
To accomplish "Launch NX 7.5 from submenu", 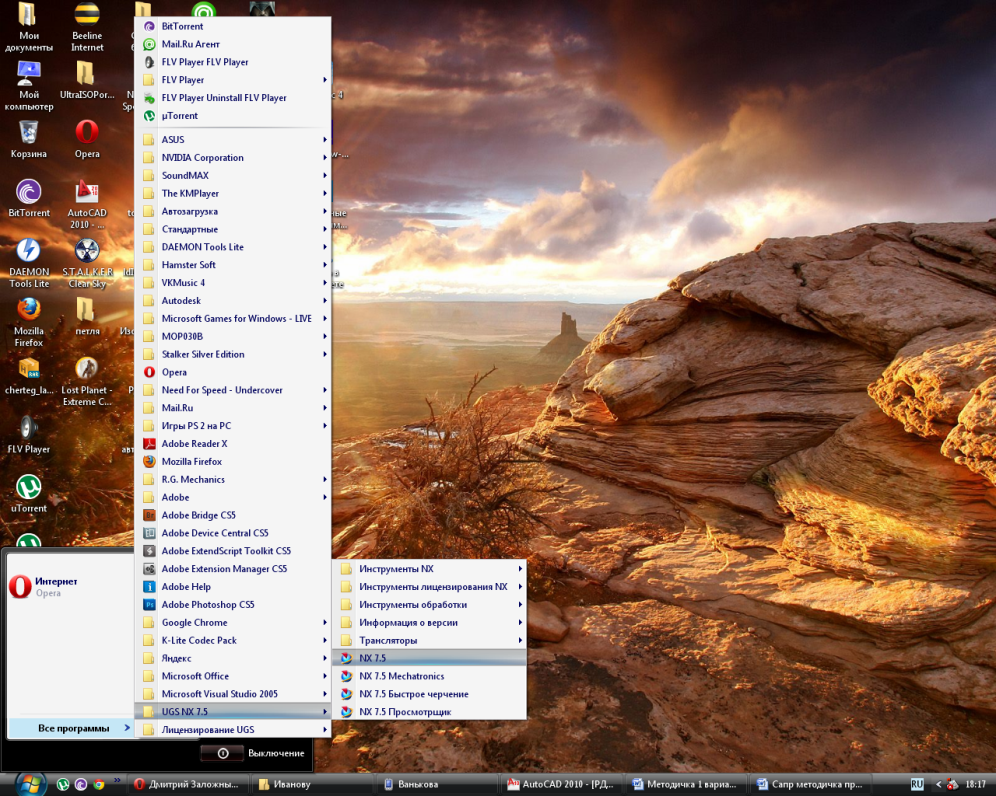I will (x=429, y=658).
